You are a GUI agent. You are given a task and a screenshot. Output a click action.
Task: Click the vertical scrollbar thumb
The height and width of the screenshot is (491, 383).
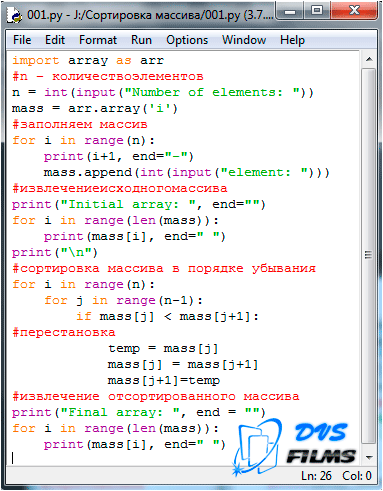pyautogui.click(x=369, y=256)
